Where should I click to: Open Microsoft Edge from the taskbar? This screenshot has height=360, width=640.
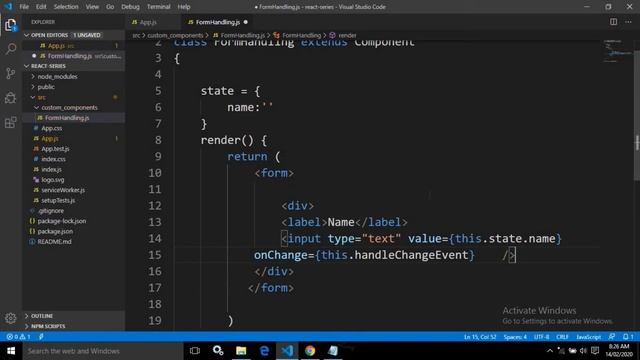[264, 351]
